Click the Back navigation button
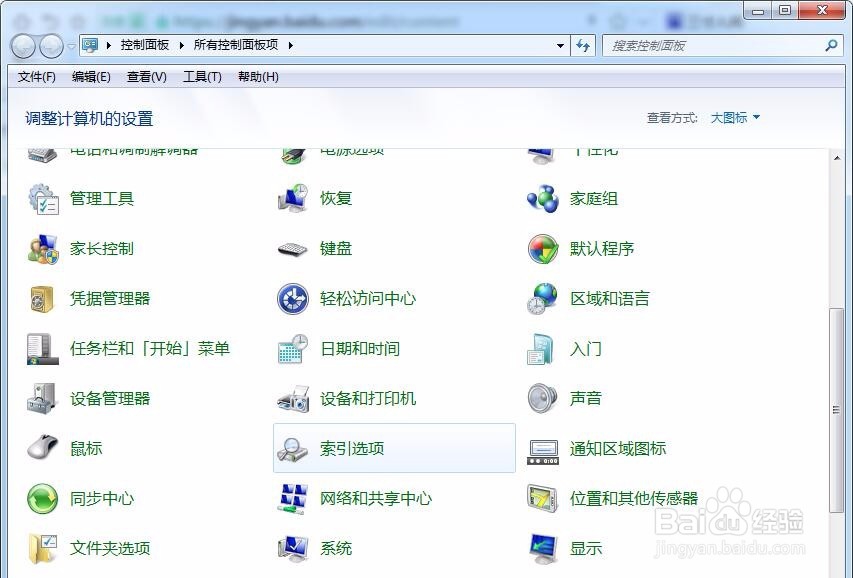Viewport: 853px width, 578px height. coord(23,46)
